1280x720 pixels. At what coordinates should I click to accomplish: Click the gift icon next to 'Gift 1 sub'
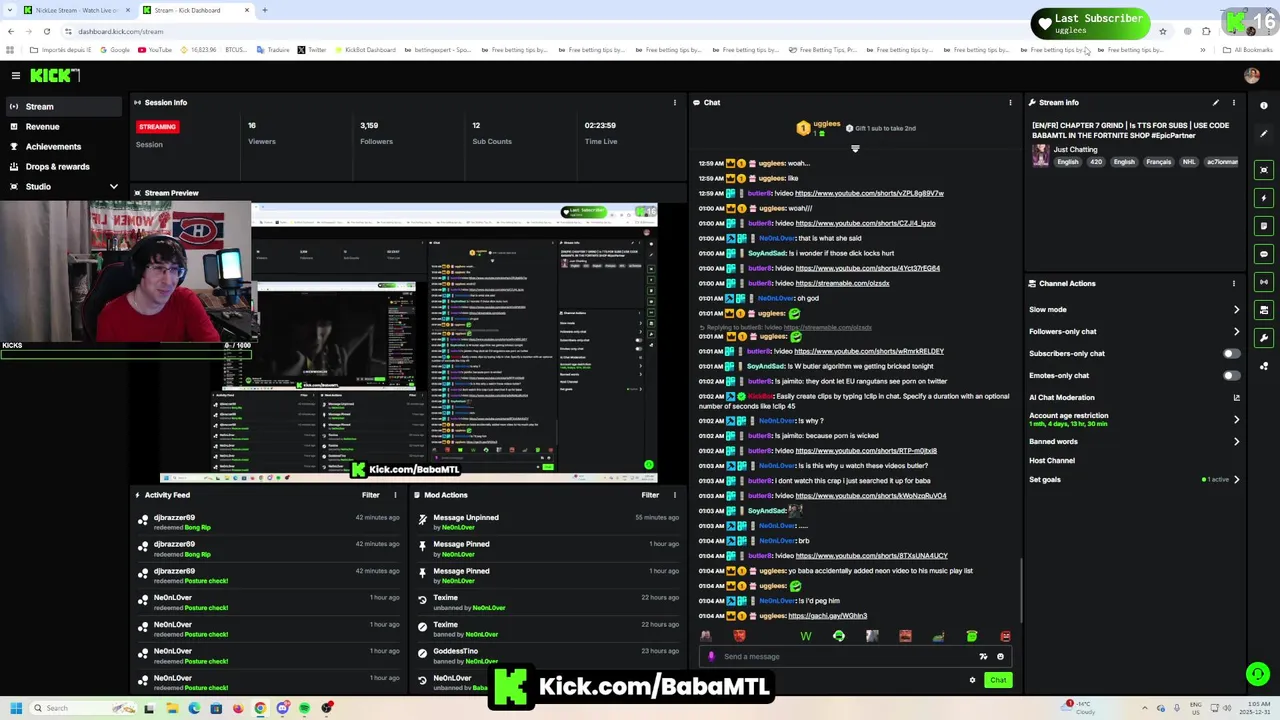click(849, 128)
